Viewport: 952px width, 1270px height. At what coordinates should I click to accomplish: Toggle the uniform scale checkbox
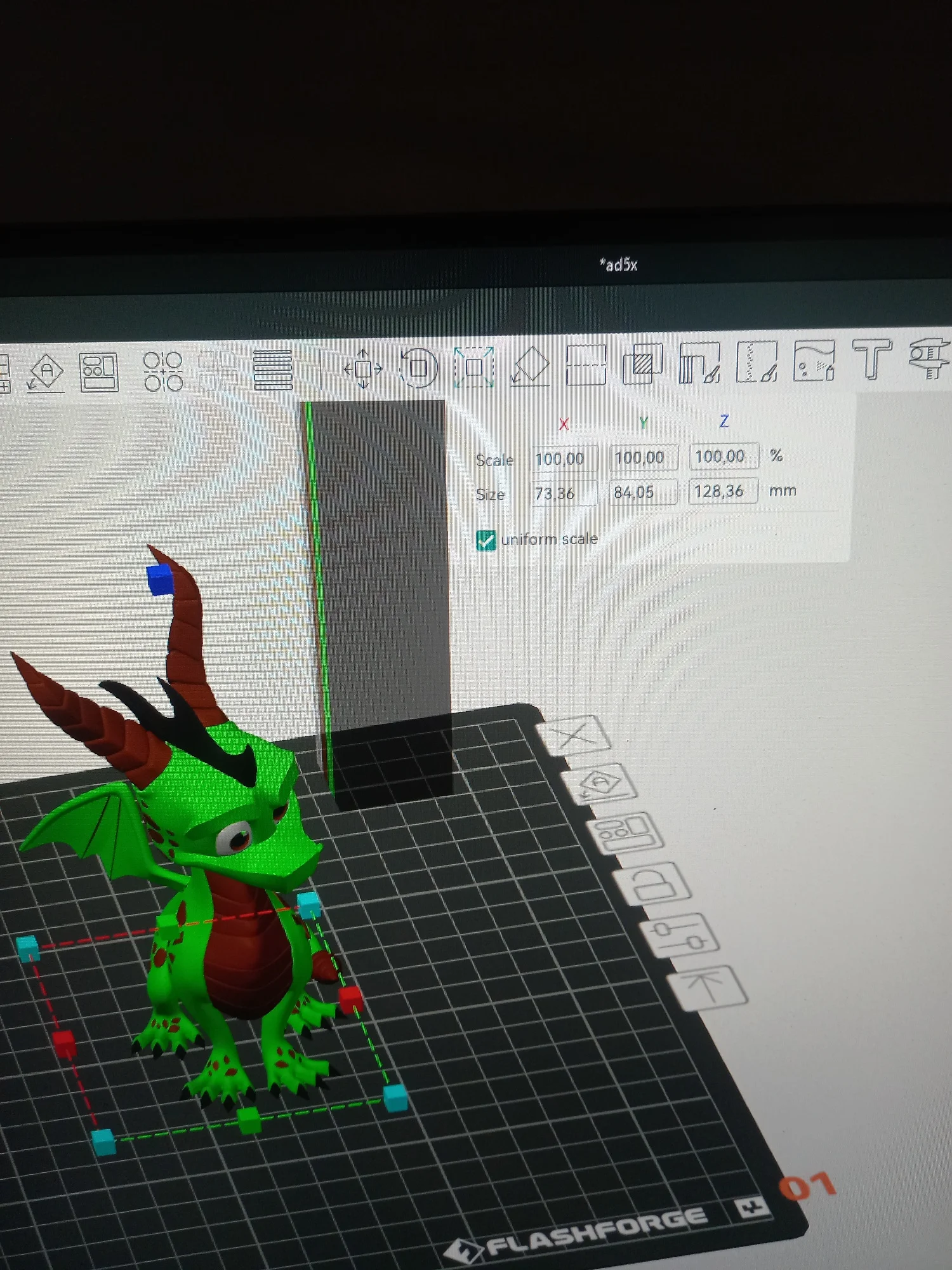tap(486, 540)
